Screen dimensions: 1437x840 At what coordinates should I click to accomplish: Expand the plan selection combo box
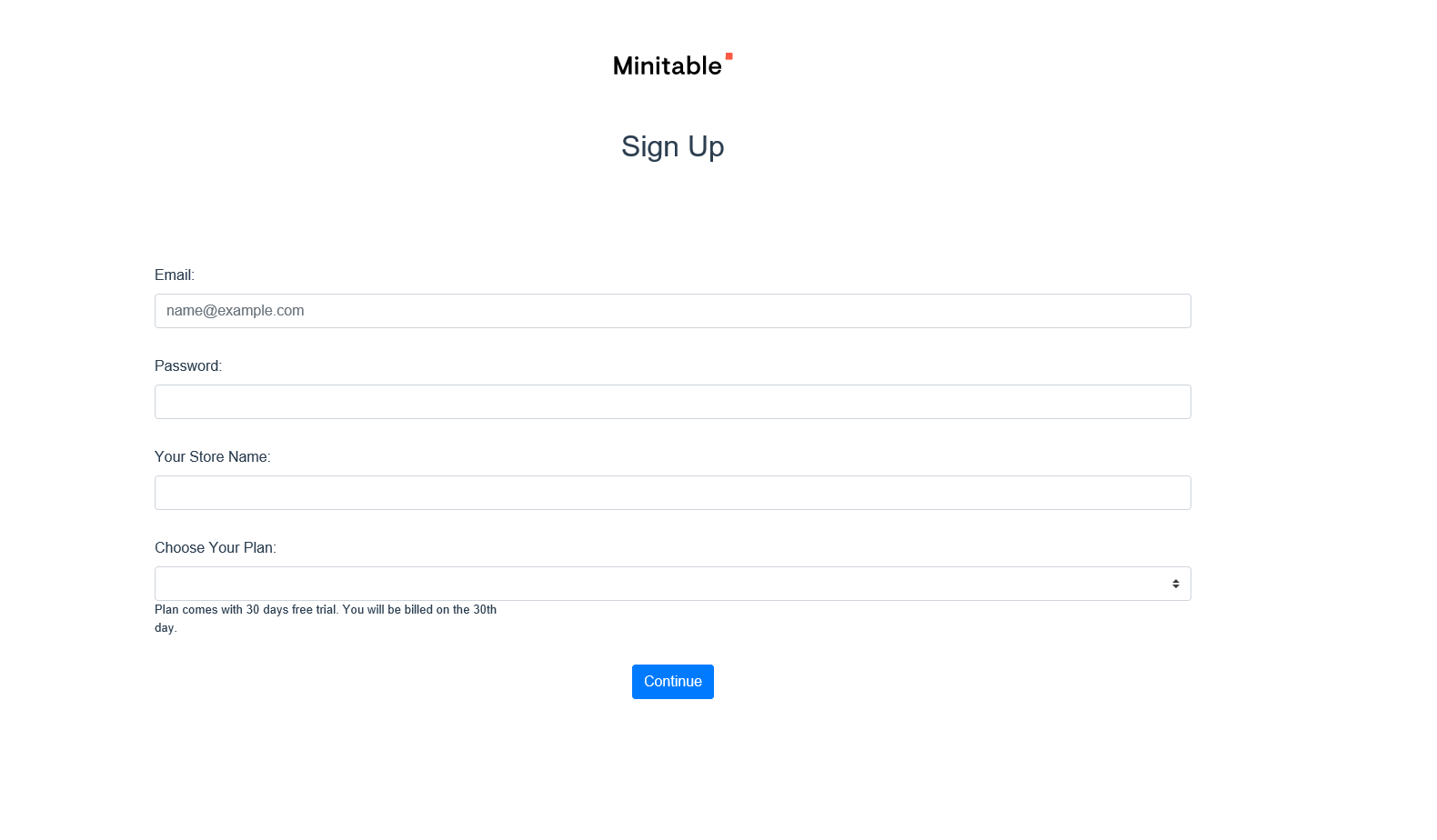click(x=673, y=584)
